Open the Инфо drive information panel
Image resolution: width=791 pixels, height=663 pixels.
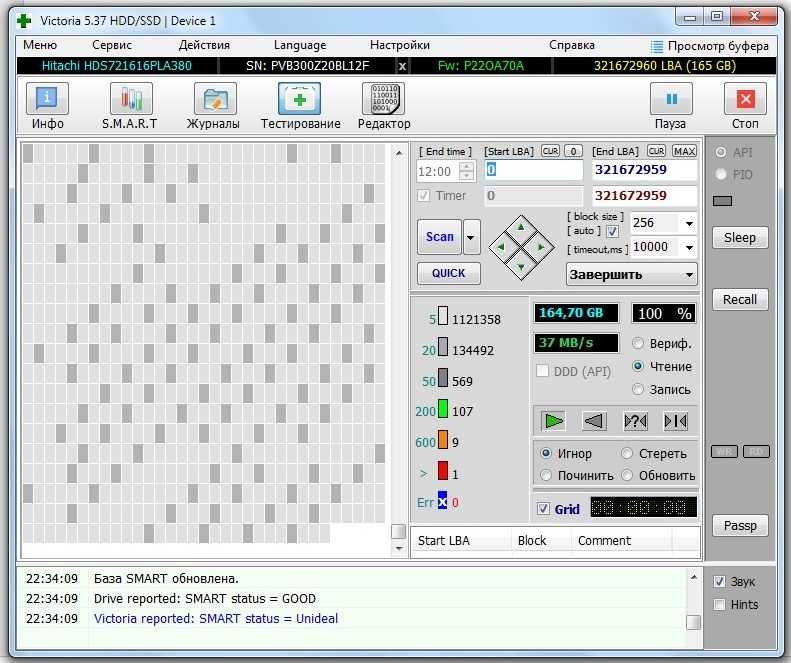tap(47, 106)
